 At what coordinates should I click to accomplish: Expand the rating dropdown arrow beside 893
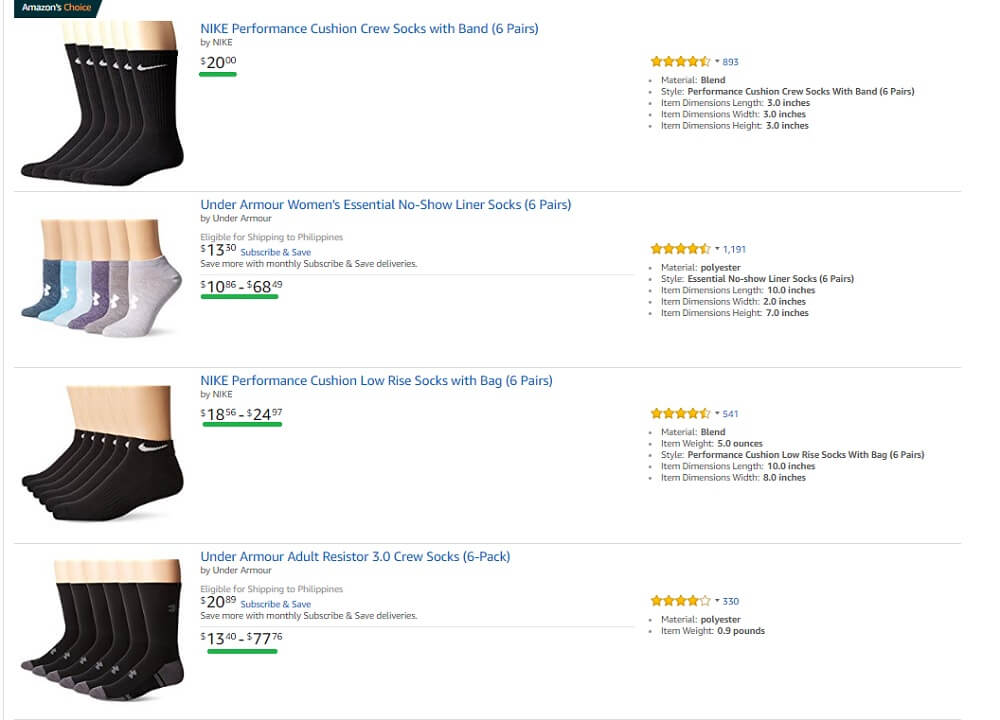[717, 62]
